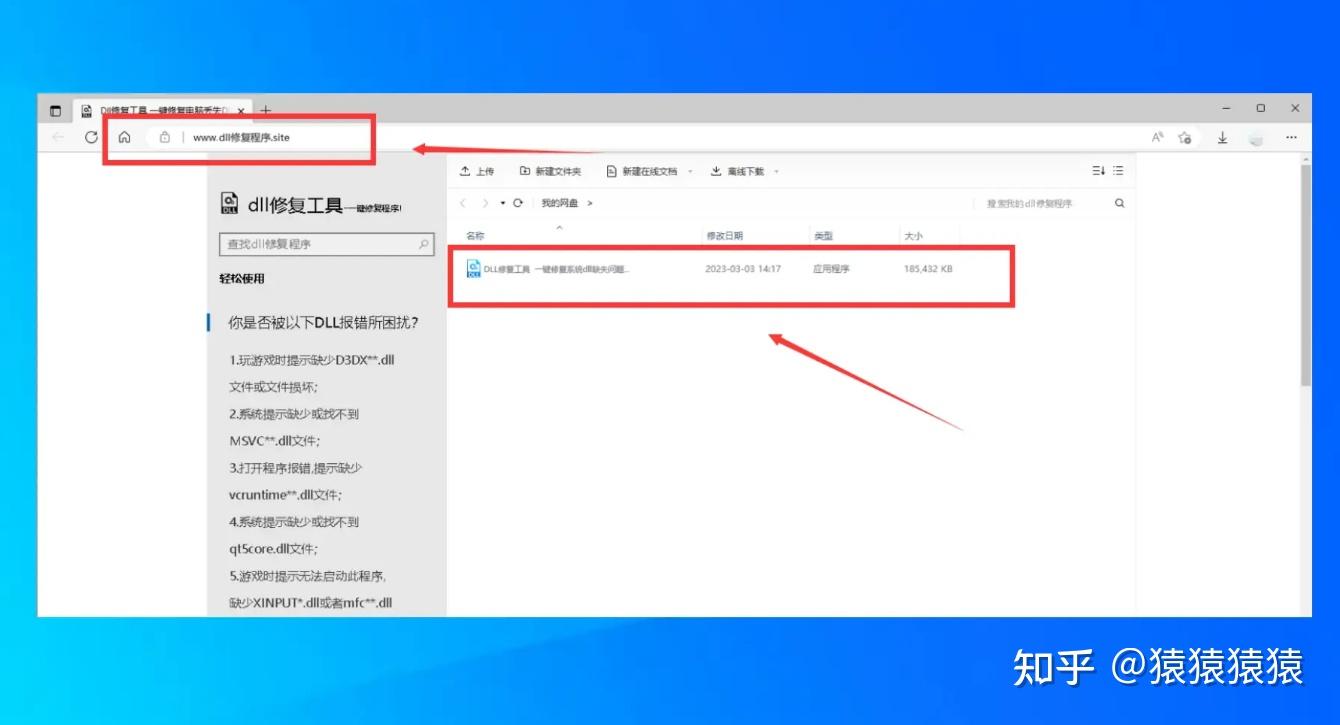This screenshot has width=1340, height=725.
Task: Click the 新建在线文档 new document icon
Action: tap(609, 171)
